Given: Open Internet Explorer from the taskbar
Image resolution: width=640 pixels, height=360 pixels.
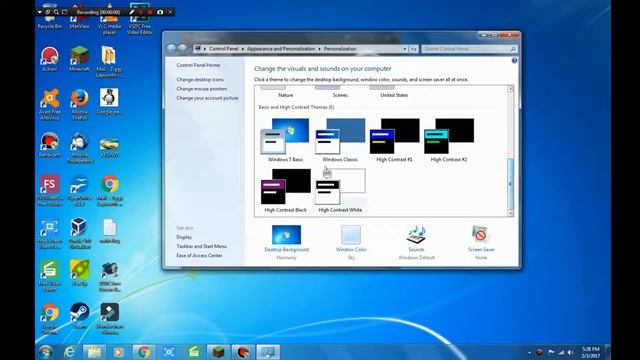Looking at the screenshot, I should 70,352.
